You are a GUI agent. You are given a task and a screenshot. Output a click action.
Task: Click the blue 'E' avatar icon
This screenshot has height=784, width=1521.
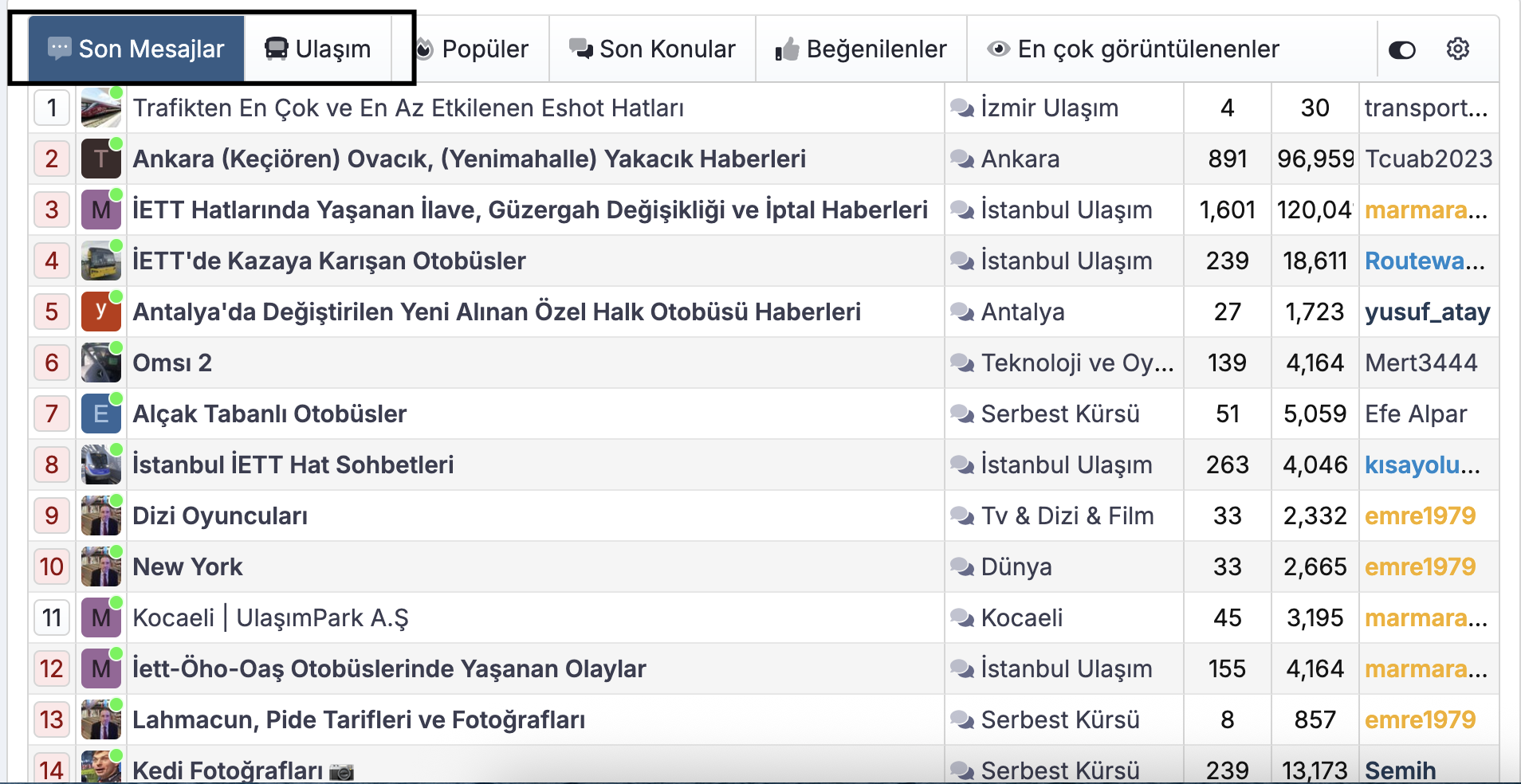[100, 414]
